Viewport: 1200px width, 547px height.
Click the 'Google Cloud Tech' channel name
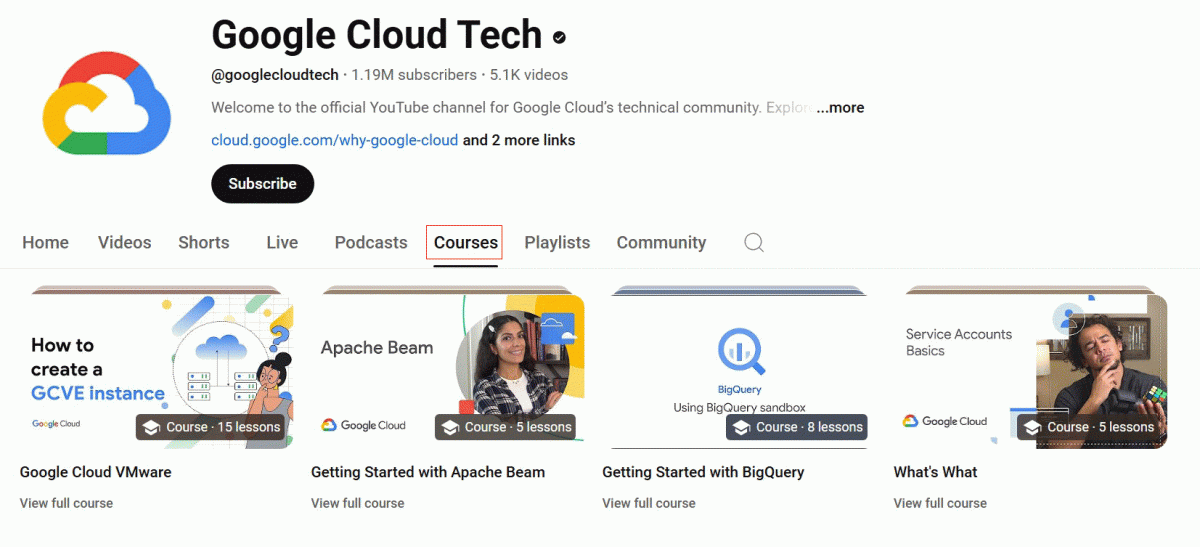377,35
